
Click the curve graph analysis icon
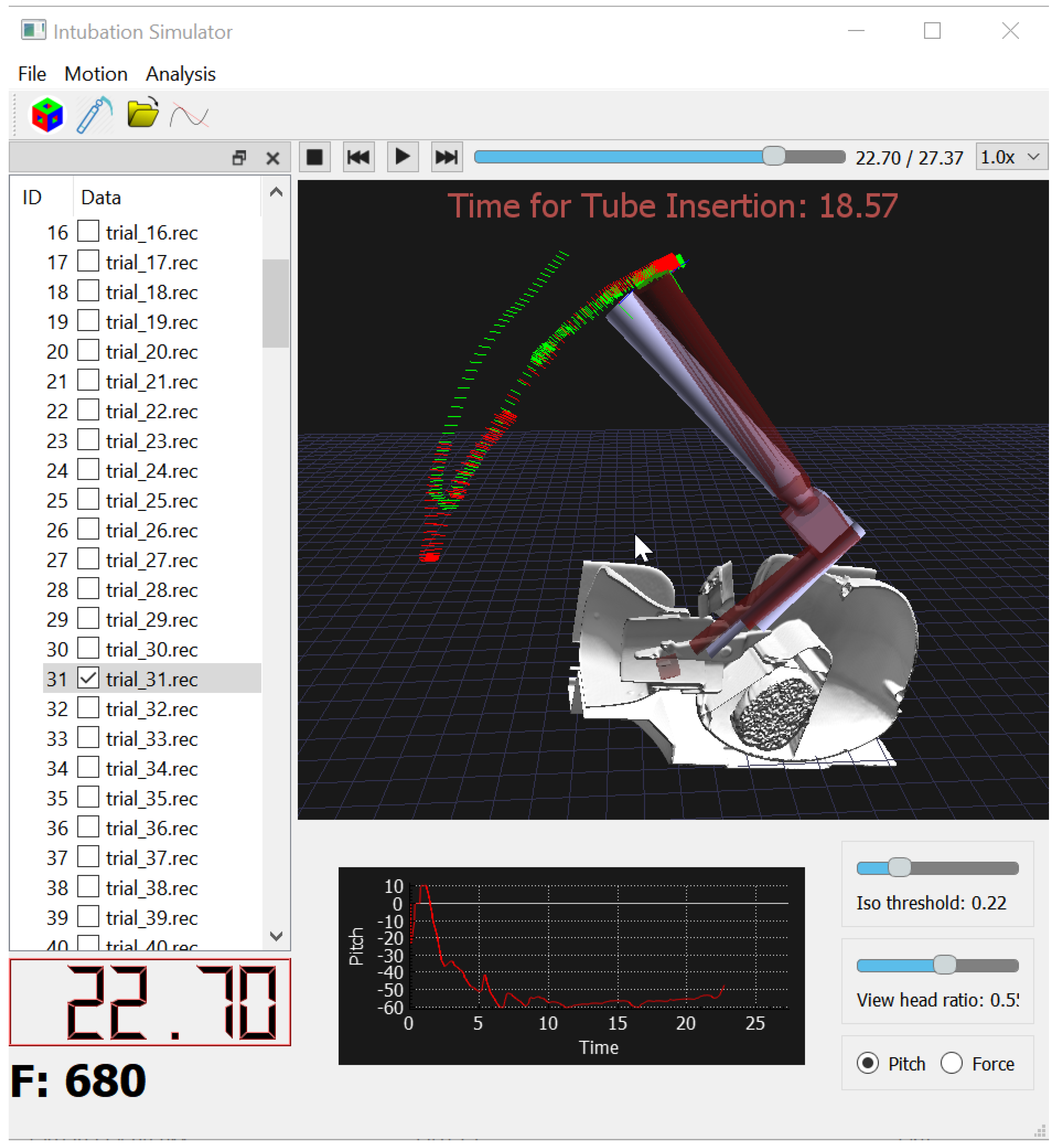coord(189,115)
